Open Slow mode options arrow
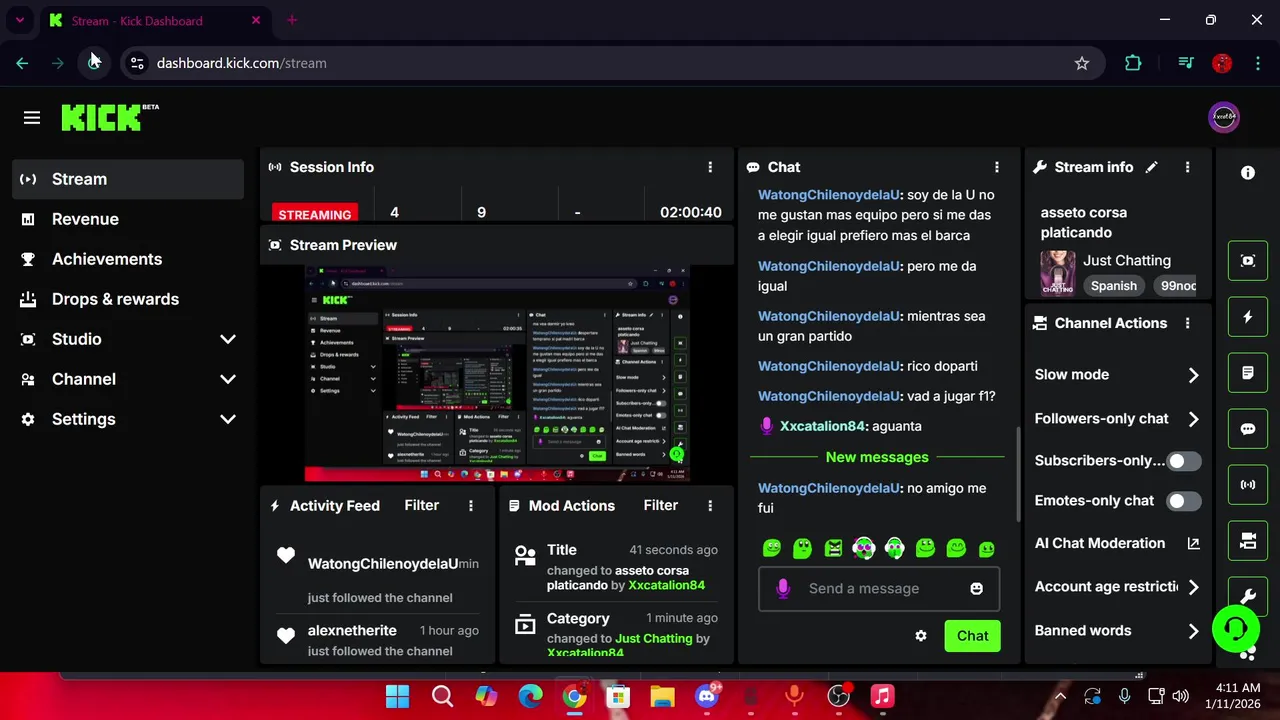The image size is (1280, 720). click(1193, 375)
